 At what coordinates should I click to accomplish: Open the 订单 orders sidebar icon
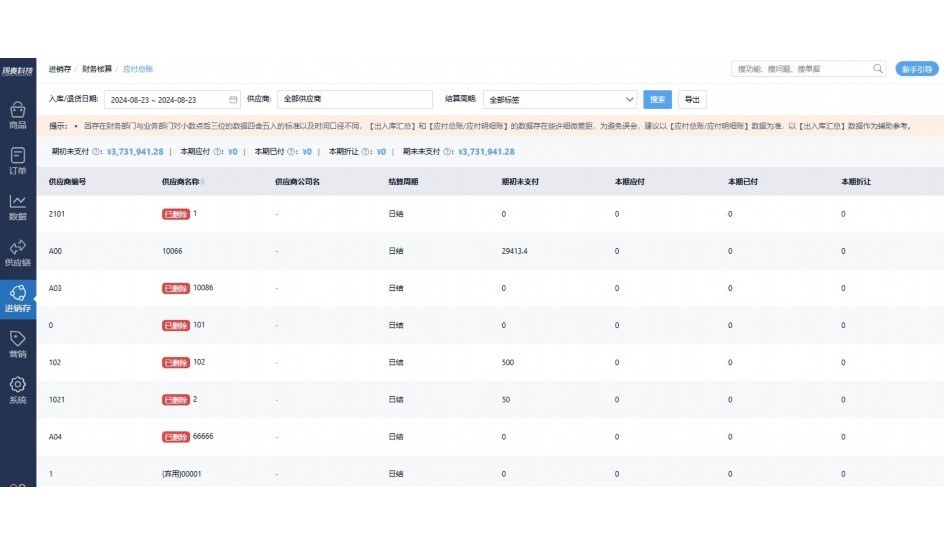(x=18, y=156)
